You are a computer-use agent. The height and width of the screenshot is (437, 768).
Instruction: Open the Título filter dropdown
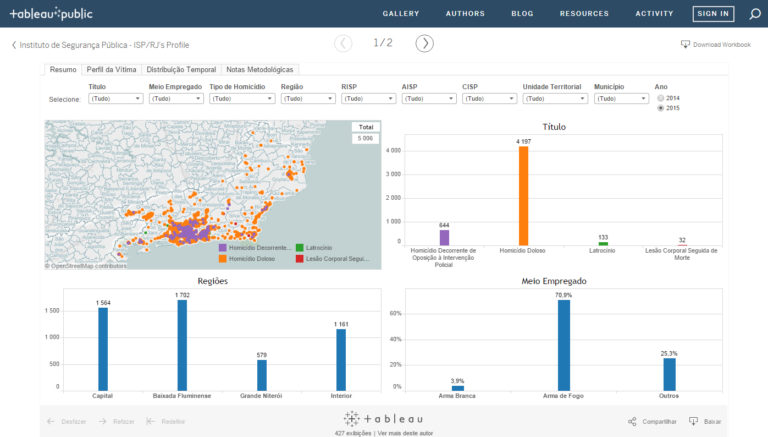116,98
